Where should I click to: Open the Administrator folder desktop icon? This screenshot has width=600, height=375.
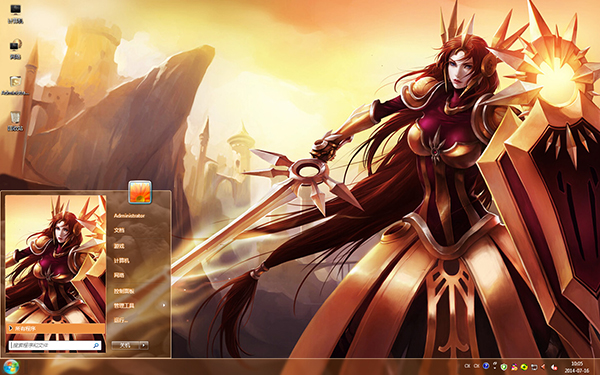pos(15,85)
